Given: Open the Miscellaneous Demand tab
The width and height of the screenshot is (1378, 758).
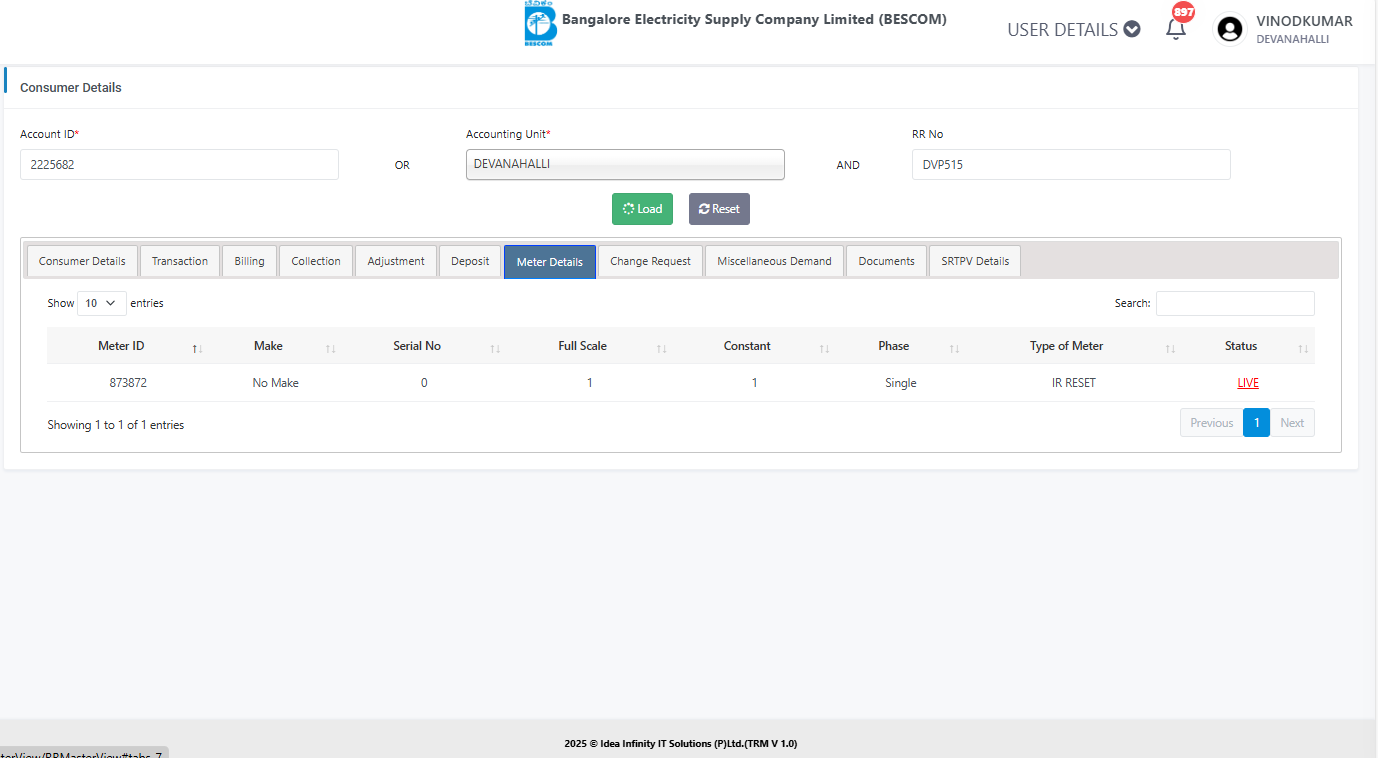Looking at the screenshot, I should point(774,261).
